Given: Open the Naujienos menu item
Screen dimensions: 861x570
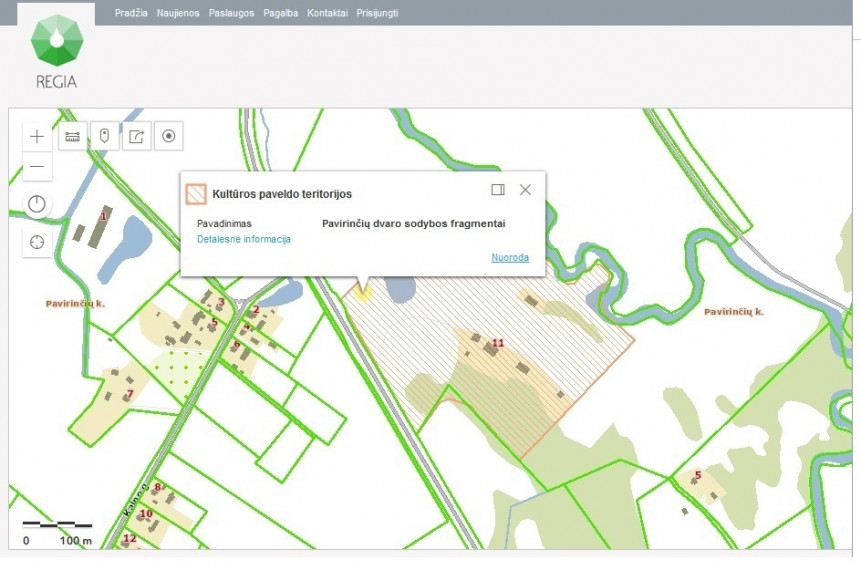Looking at the screenshot, I should [178, 13].
